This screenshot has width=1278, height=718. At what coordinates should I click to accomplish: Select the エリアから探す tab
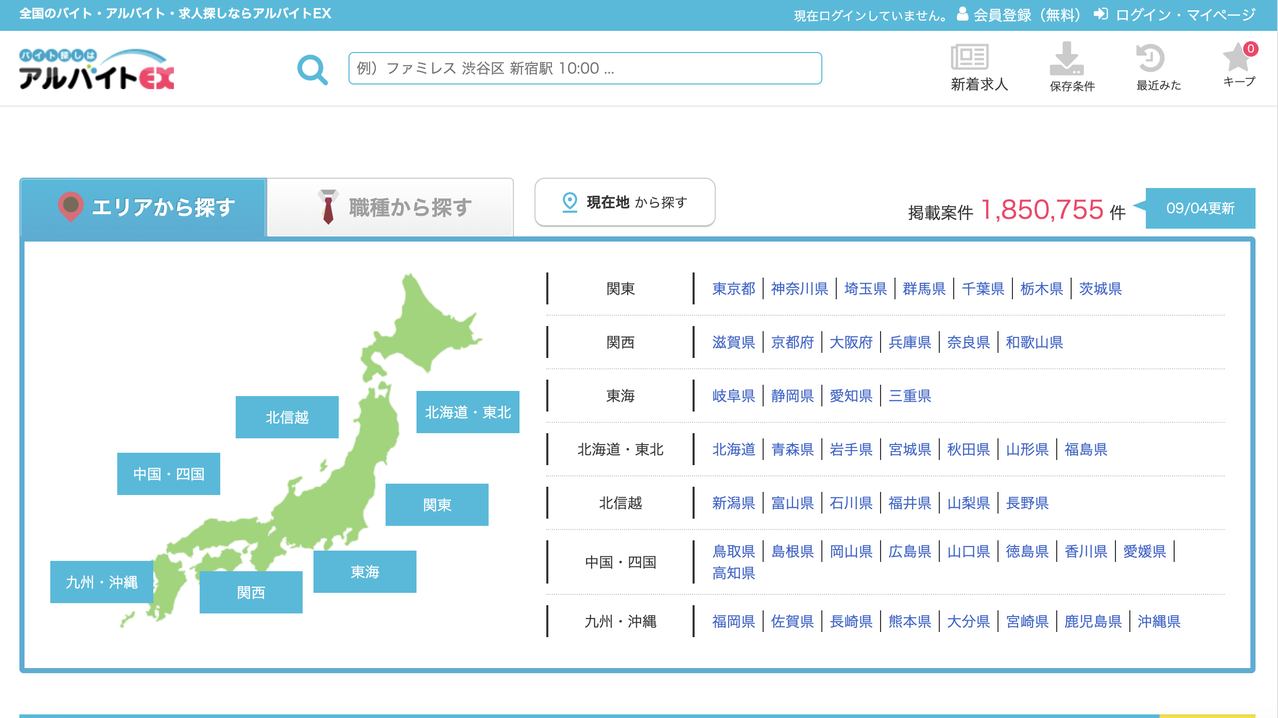click(x=143, y=207)
